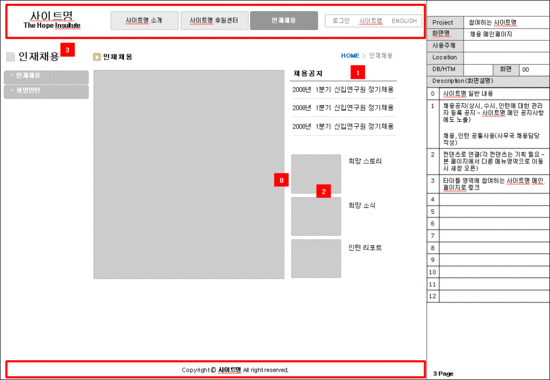This screenshot has height=380, width=550.
Task: Click 인재채용 in the breadcrumb trail
Action: (x=381, y=55)
